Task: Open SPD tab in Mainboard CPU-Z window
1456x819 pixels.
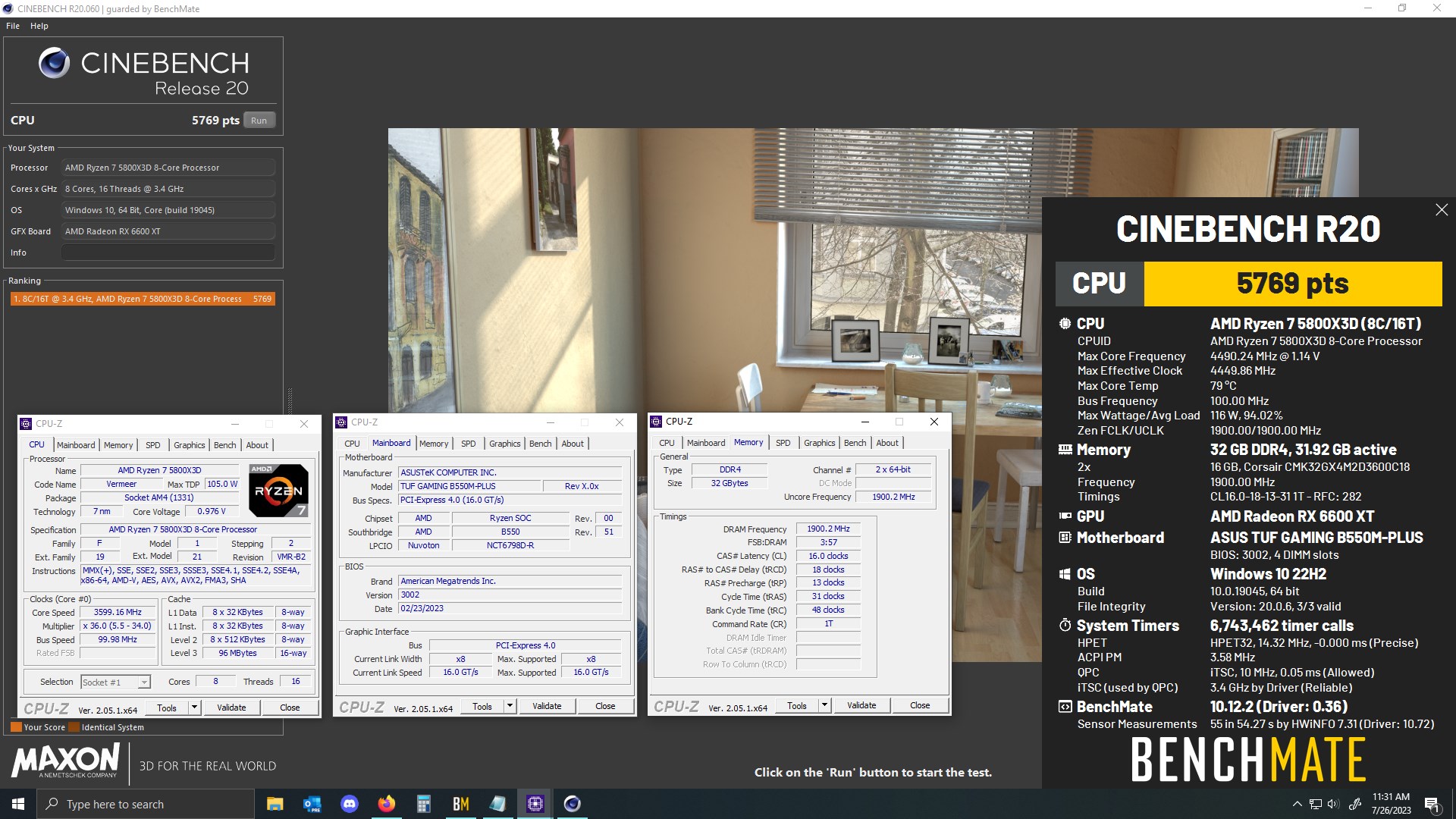Action: pyautogui.click(x=469, y=444)
